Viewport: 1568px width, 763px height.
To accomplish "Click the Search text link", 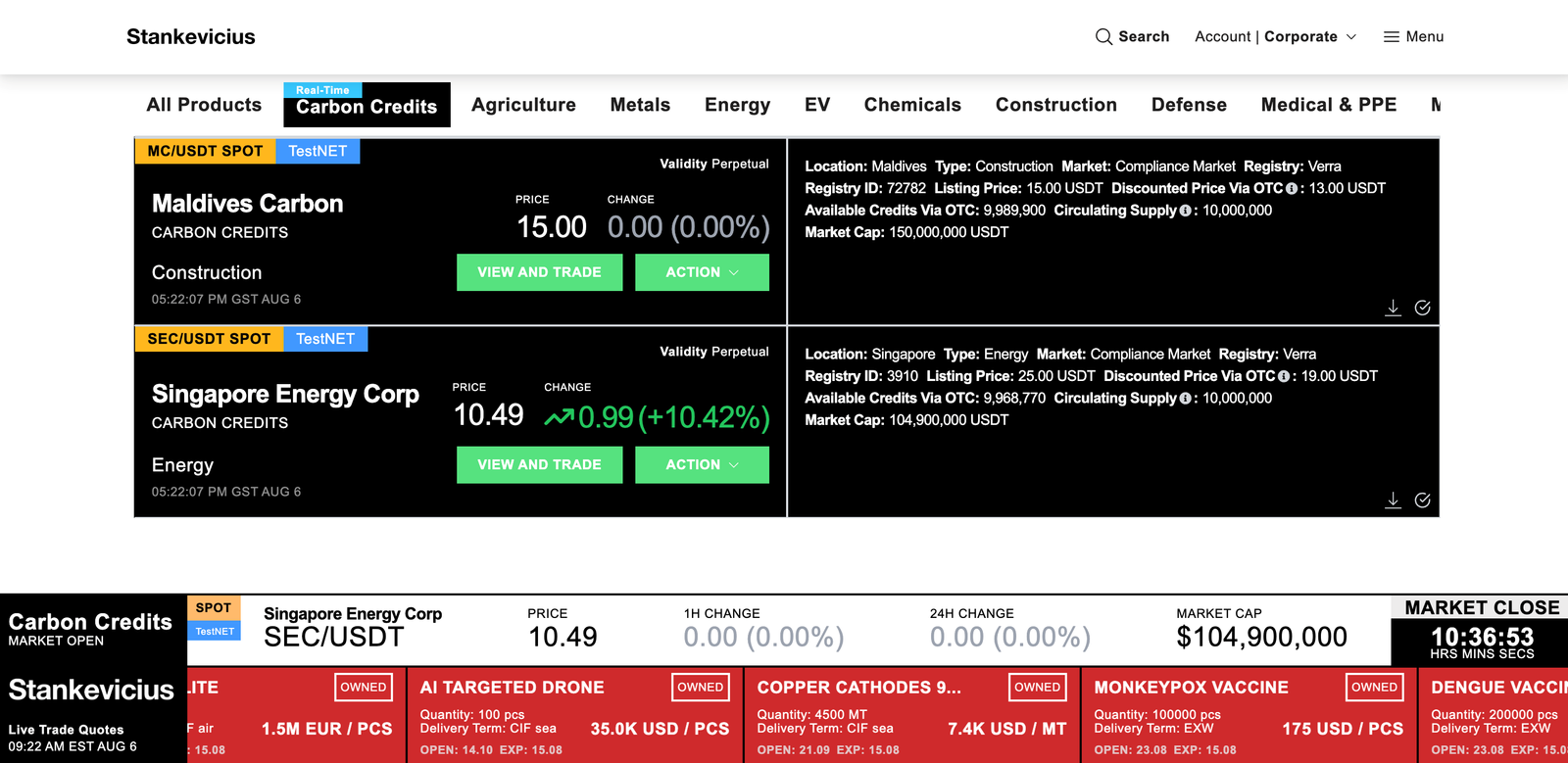I will (x=1144, y=37).
